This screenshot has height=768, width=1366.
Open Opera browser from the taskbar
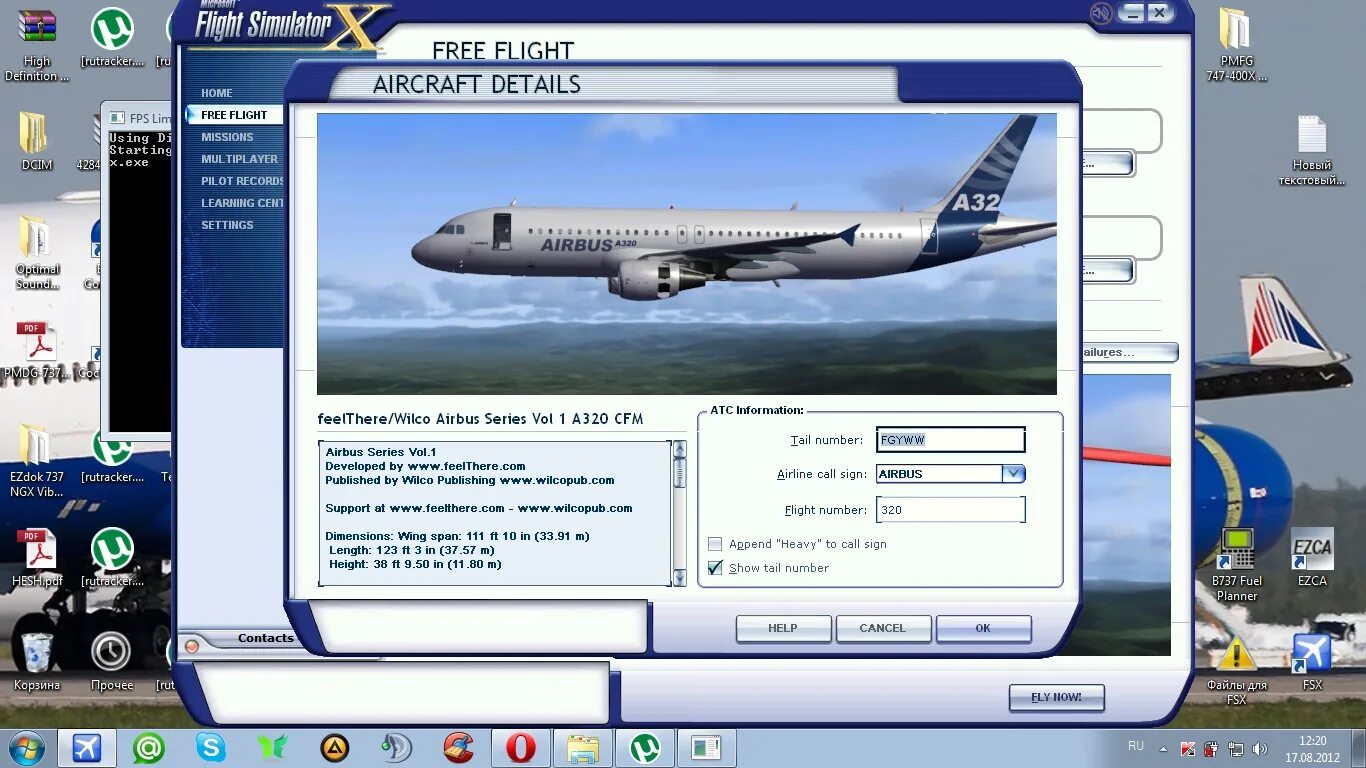tap(520, 748)
